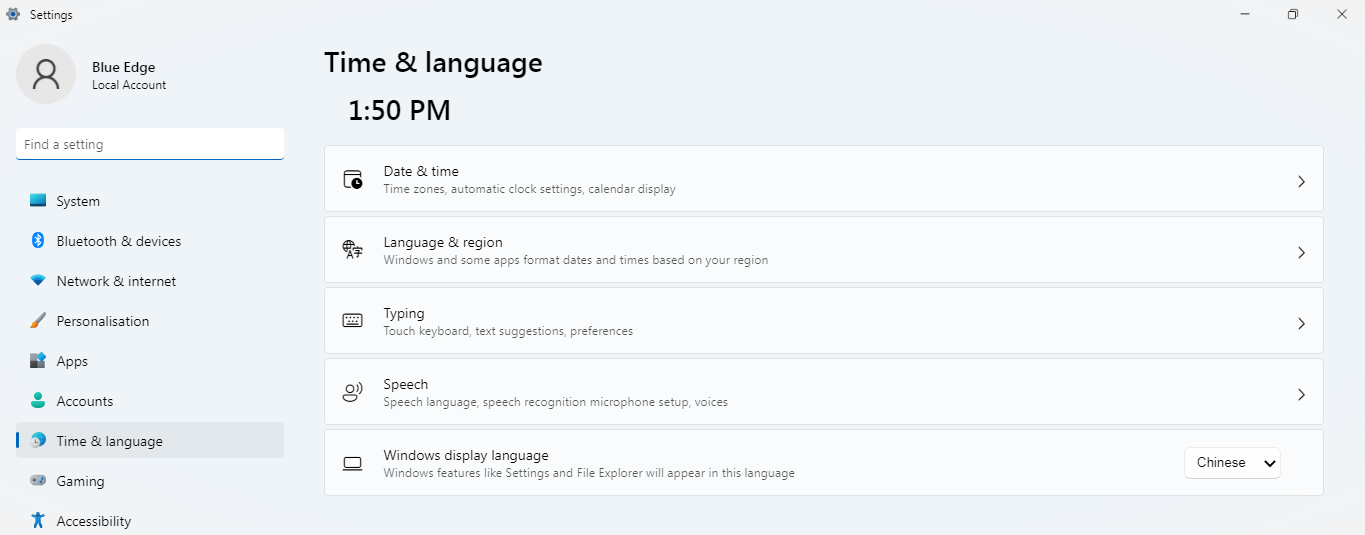The image size is (1365, 535).
Task: Click the Date & time clock icon
Action: point(353,180)
